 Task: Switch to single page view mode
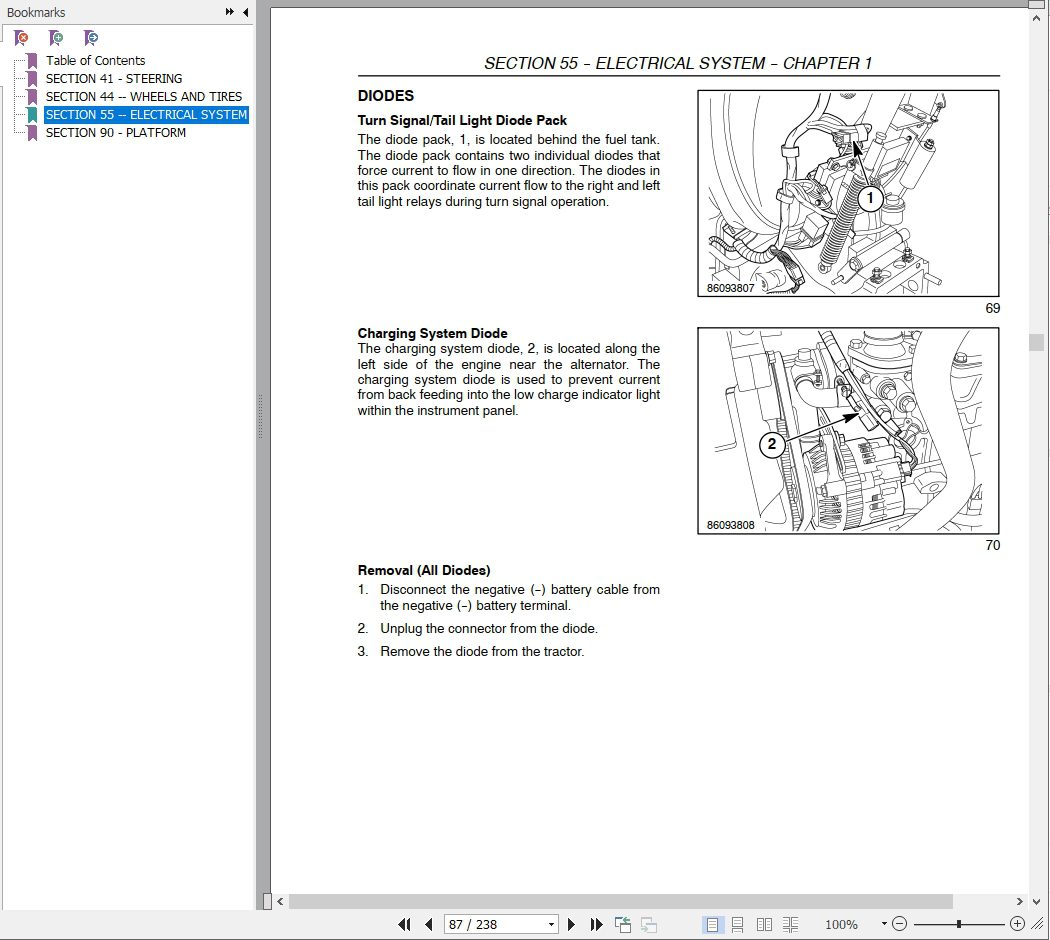[713, 924]
